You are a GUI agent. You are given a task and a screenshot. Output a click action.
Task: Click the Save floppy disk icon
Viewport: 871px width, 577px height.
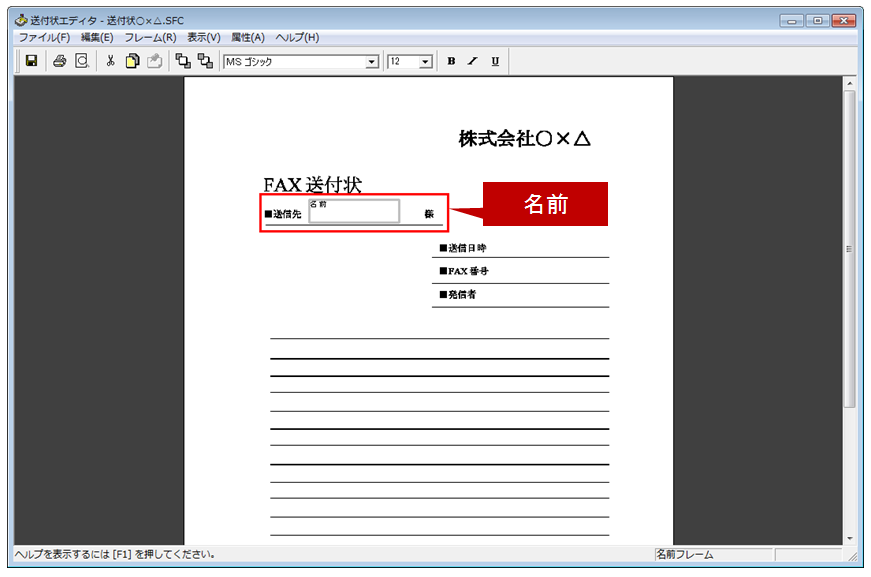click(32, 61)
